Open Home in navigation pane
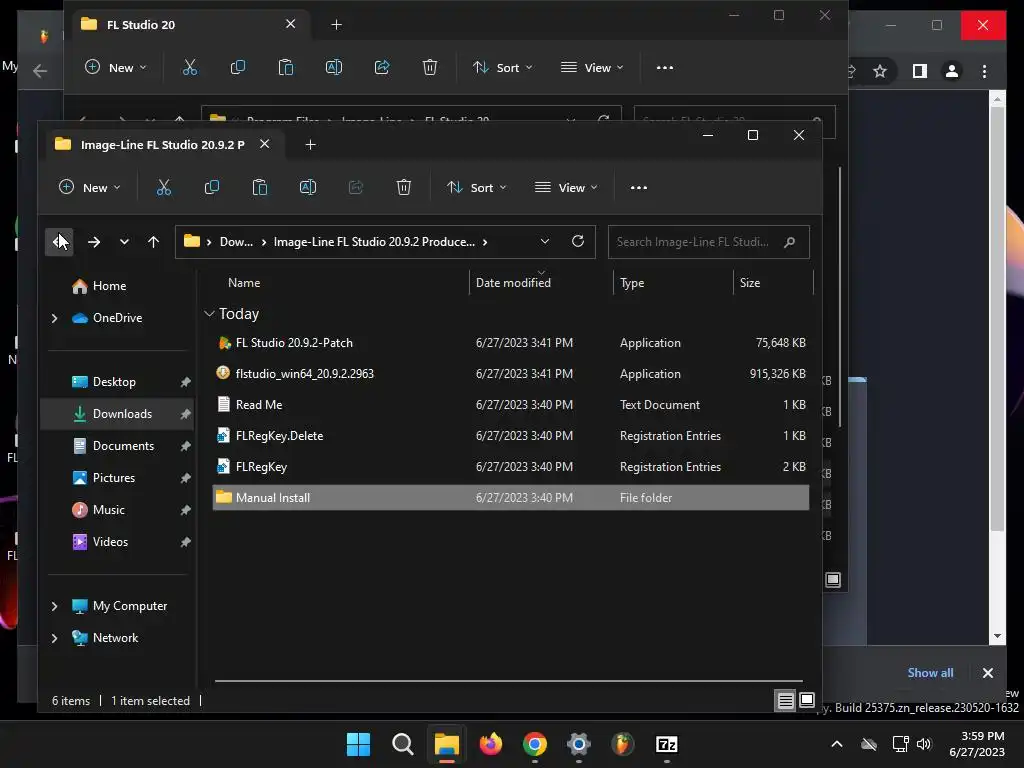The width and height of the screenshot is (1024, 768). [x=109, y=286]
